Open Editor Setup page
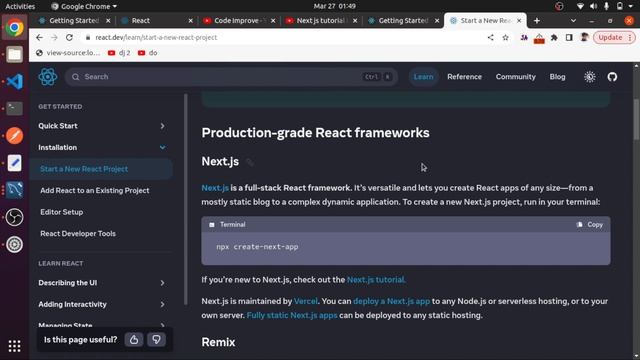Screen dimensions: 640x360 [x=62, y=212]
